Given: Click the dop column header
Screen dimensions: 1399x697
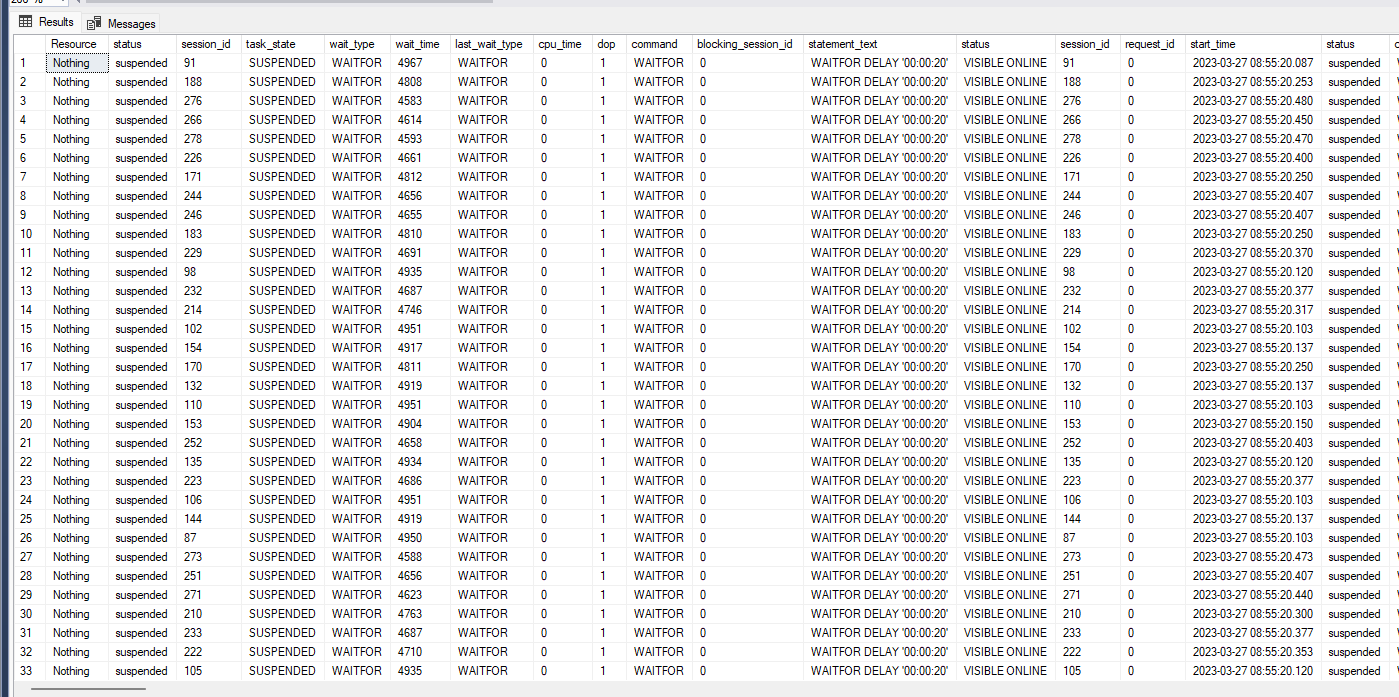Looking at the screenshot, I should tap(609, 44).
